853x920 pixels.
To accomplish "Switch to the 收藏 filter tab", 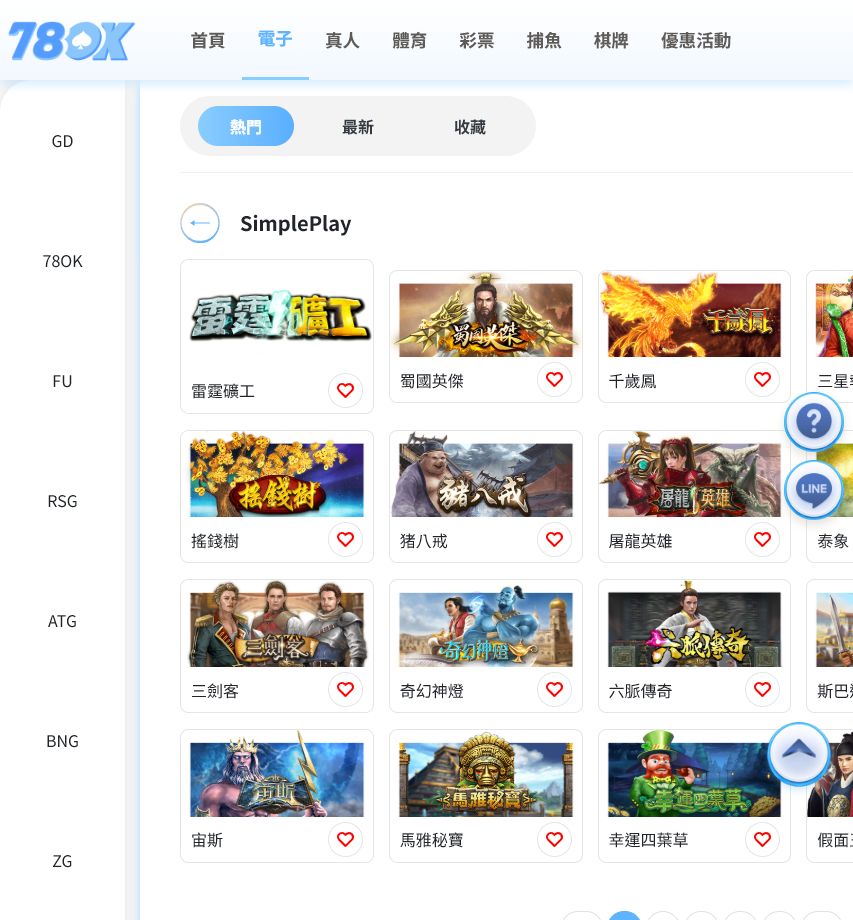I will pos(470,127).
